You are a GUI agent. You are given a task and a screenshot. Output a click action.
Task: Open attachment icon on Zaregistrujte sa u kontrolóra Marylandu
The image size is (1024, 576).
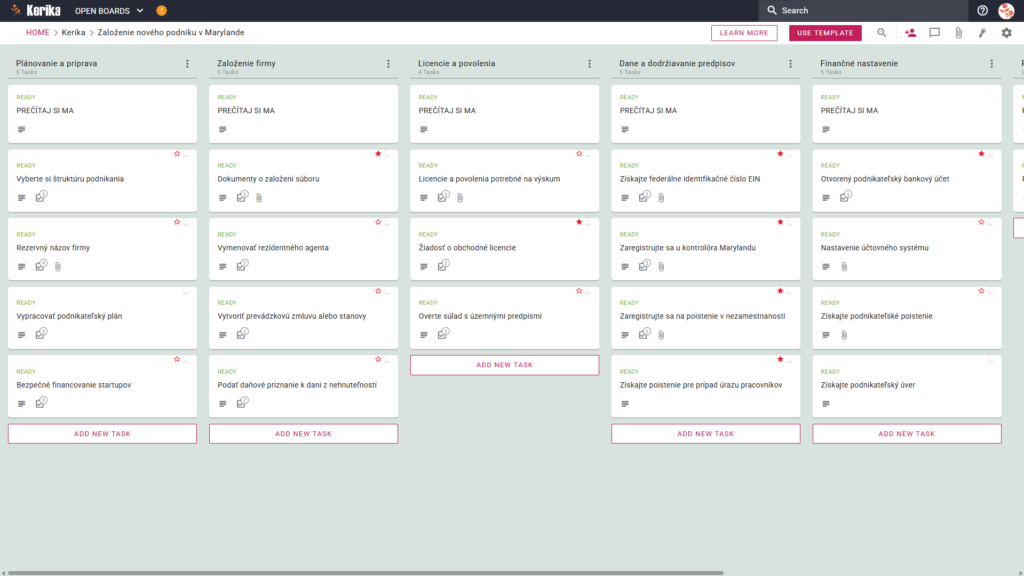point(662,266)
